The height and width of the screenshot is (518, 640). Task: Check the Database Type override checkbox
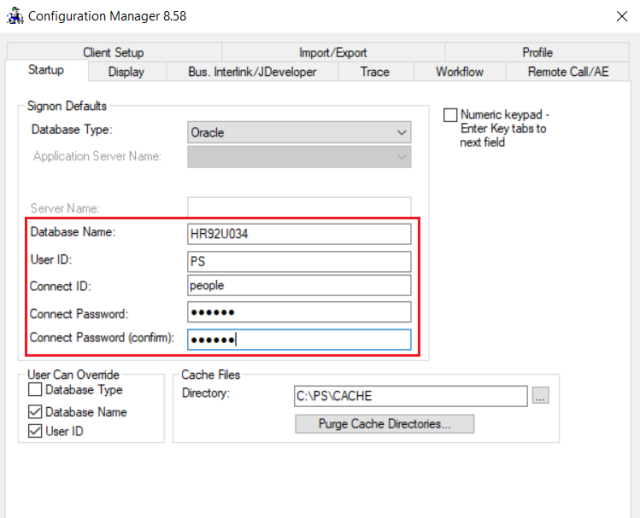coord(35,390)
